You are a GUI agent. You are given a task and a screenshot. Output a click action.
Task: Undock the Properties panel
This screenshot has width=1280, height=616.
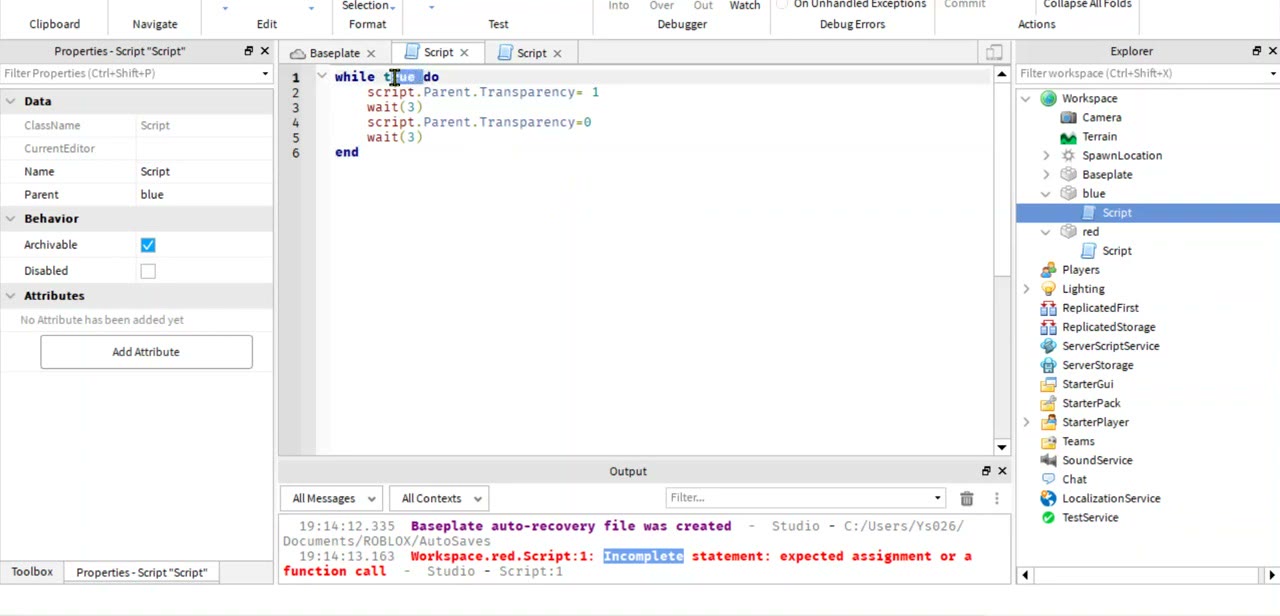[x=249, y=51]
